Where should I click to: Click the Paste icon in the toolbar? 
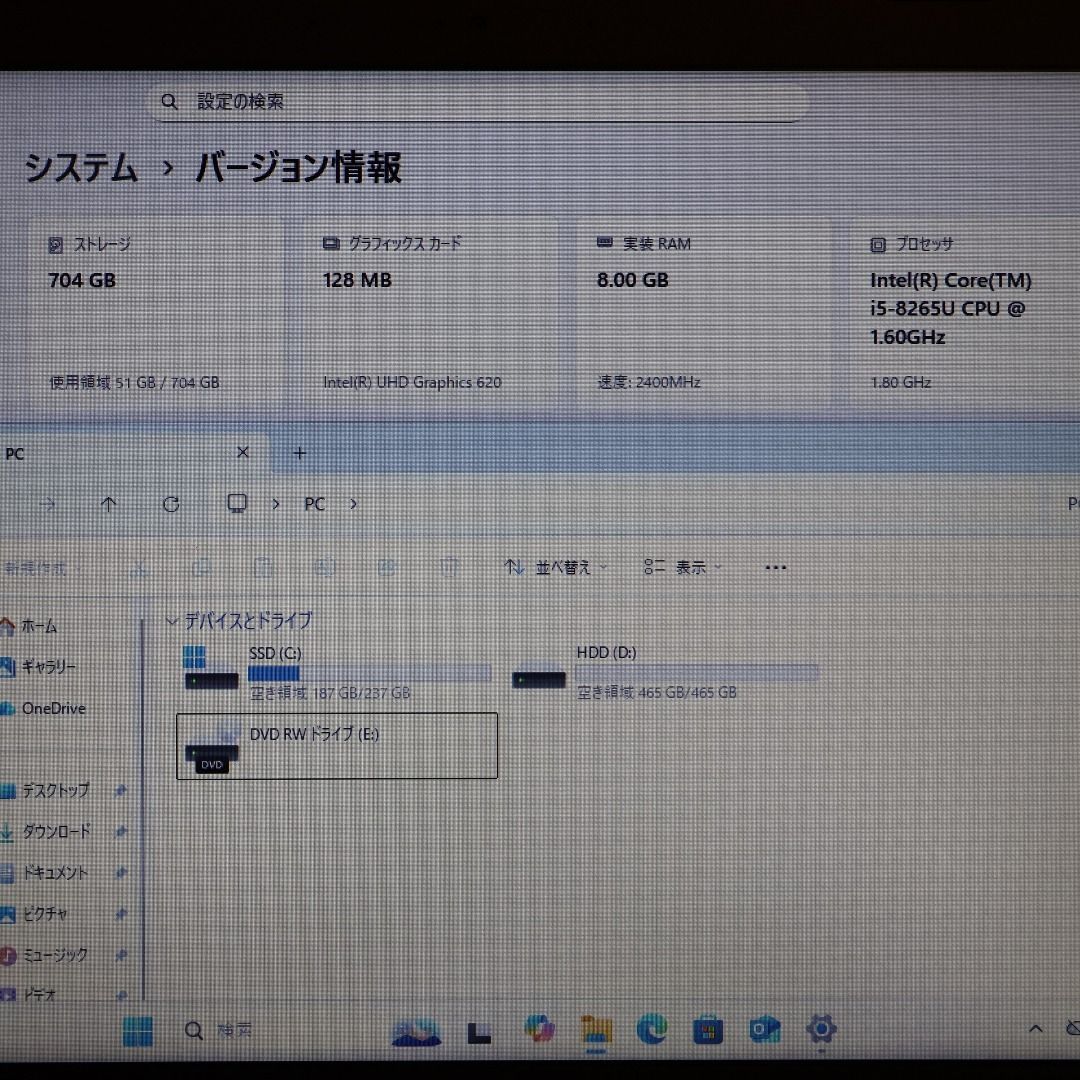262,567
